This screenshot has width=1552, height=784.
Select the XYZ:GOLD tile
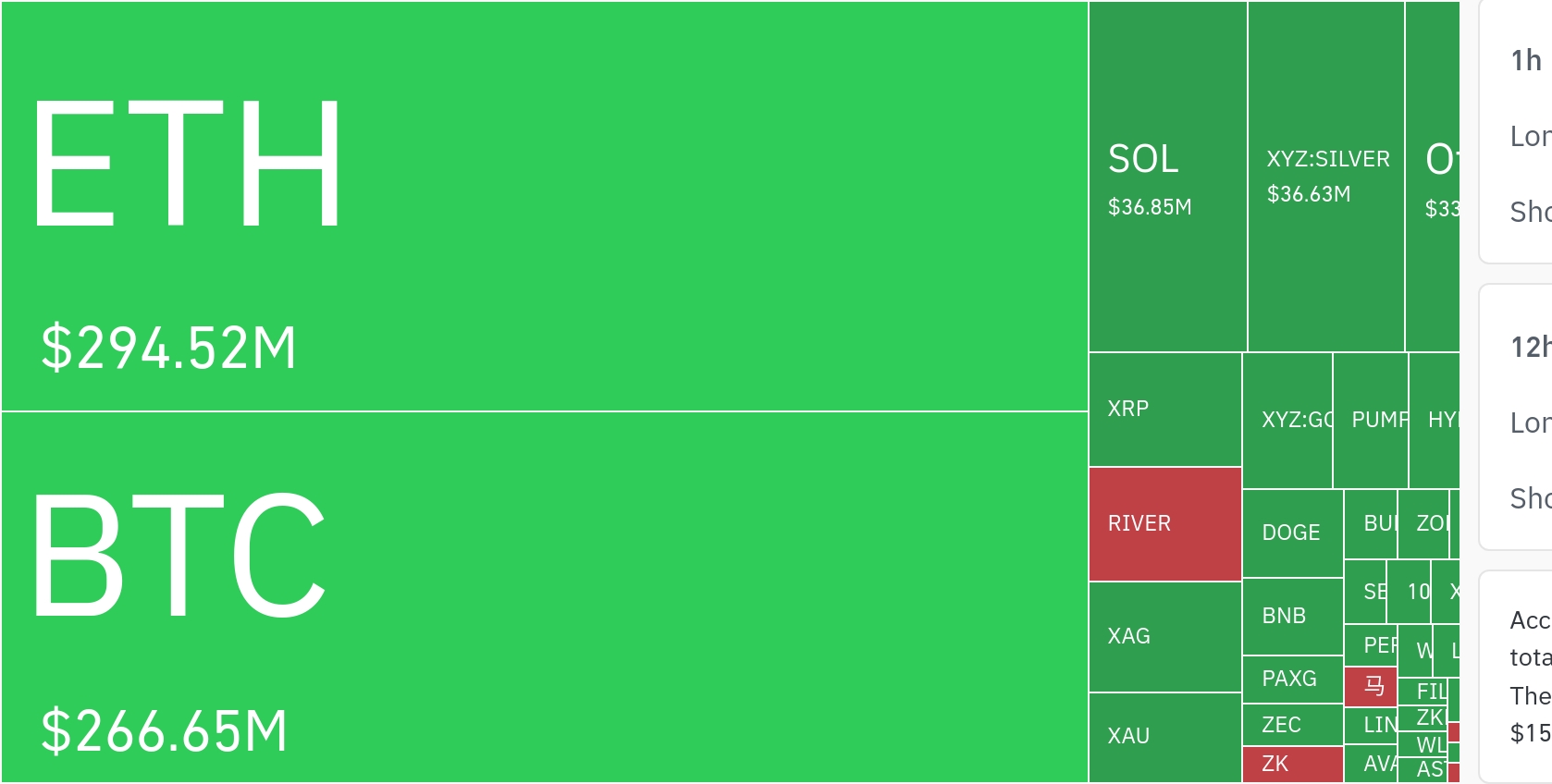coord(1287,420)
